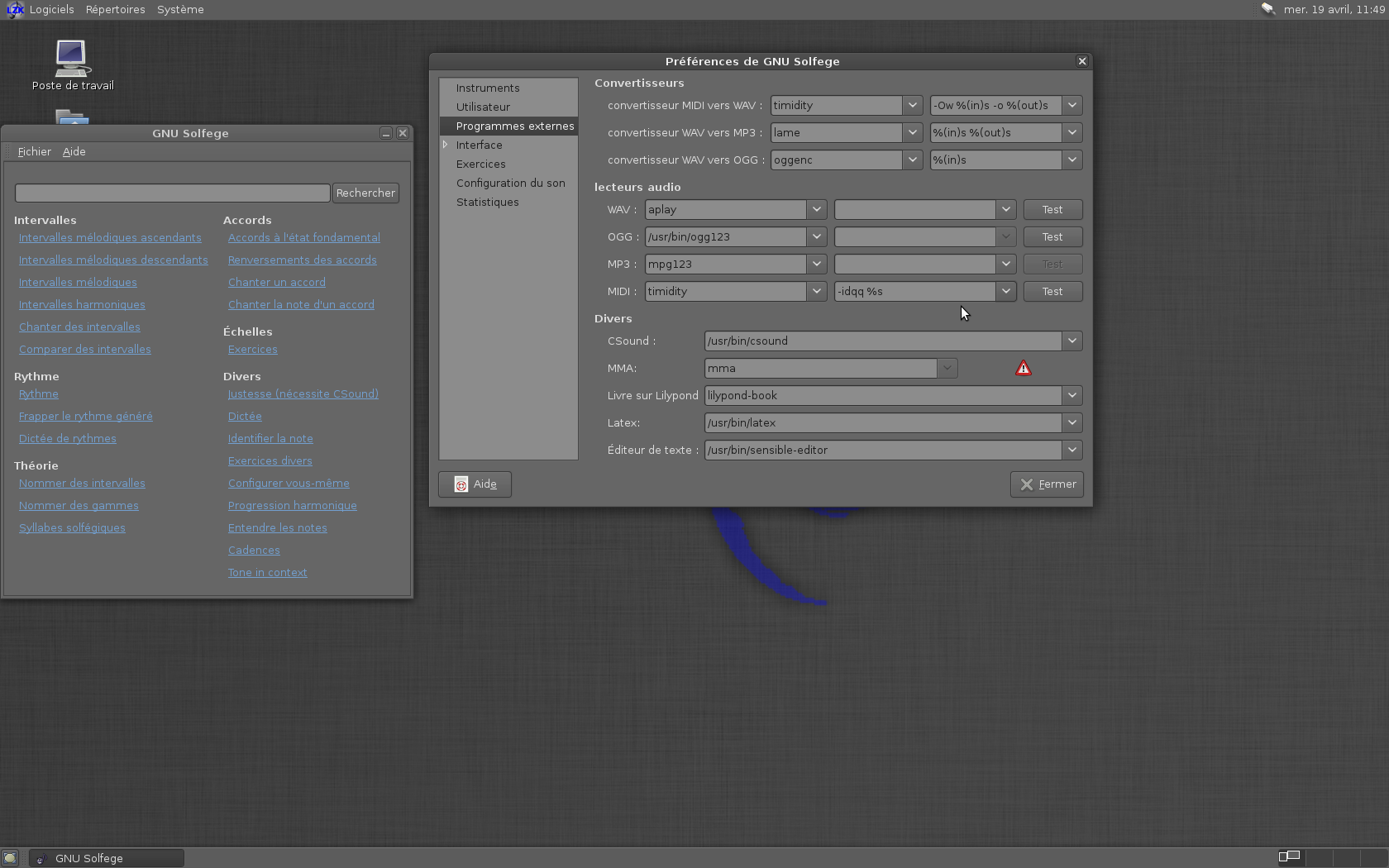Open the MIDI to WAV converter dropdown

pos(912,105)
